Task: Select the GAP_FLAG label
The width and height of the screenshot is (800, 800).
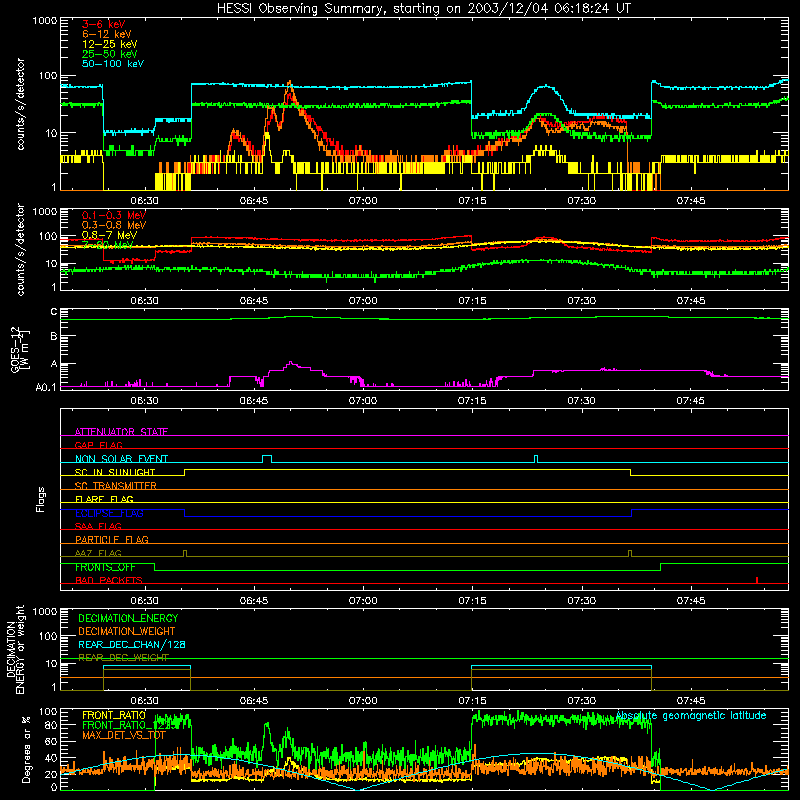Action: coord(98,445)
